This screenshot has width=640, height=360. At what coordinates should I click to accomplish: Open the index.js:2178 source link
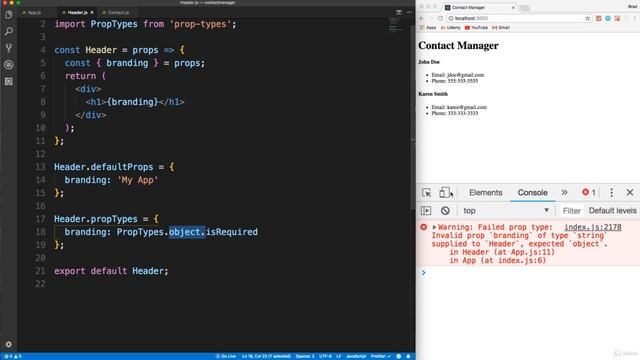[593, 227]
